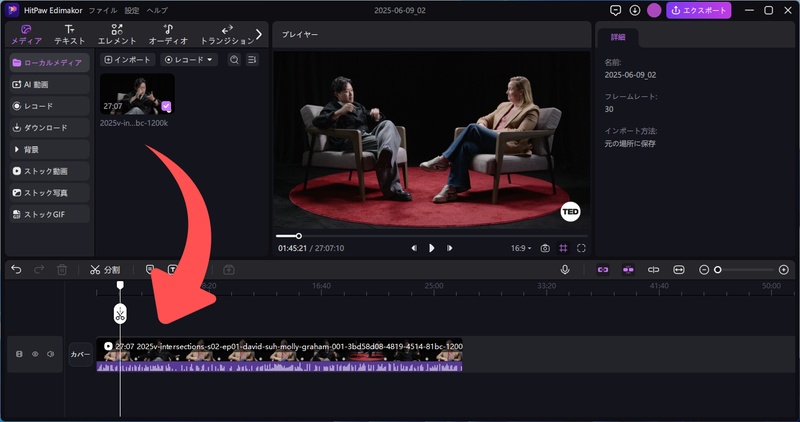Screen dimensions: 800x422
Task: Click the media search magnifier icon
Action: click(234, 60)
